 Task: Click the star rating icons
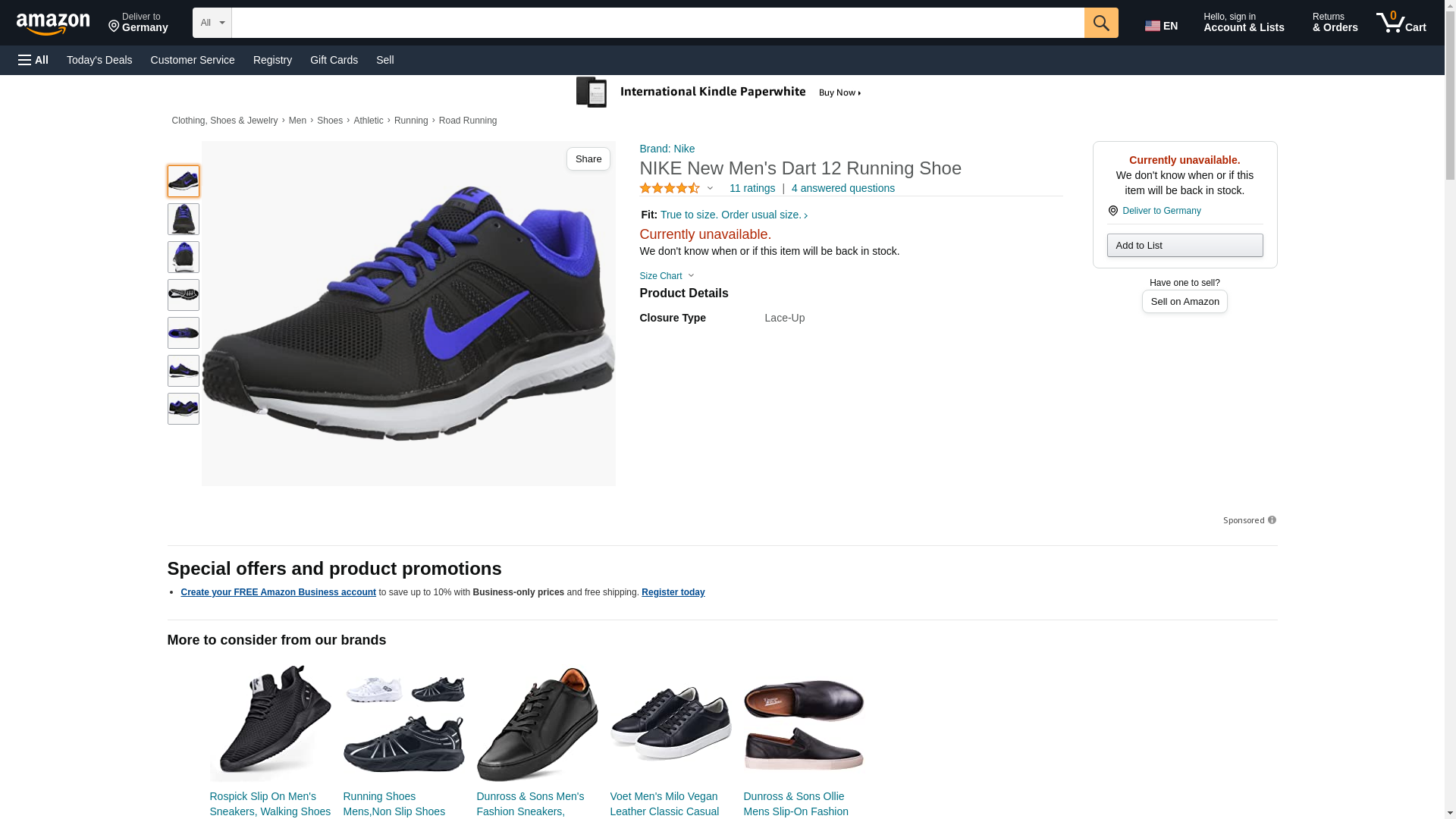click(670, 188)
